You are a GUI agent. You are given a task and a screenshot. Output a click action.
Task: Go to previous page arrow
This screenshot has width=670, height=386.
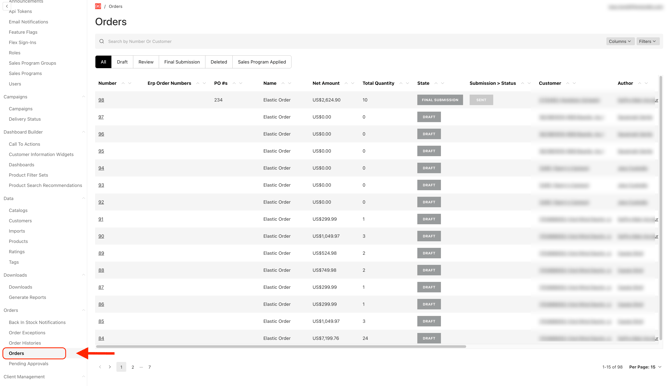(100, 367)
